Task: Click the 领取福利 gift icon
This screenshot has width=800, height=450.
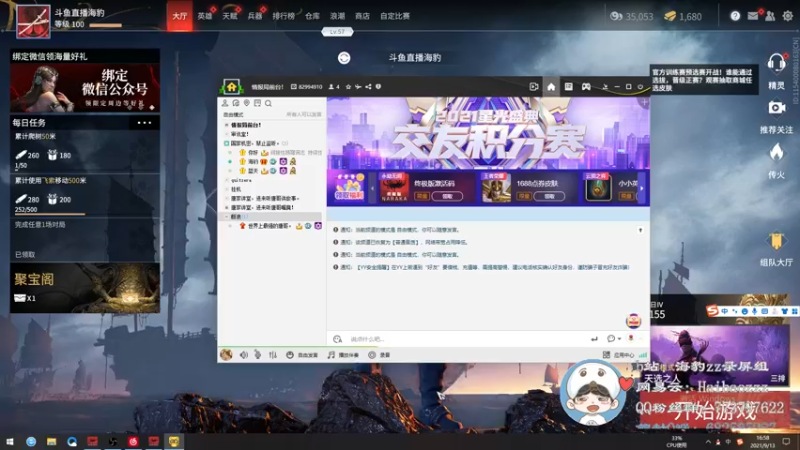Action: coord(349,187)
